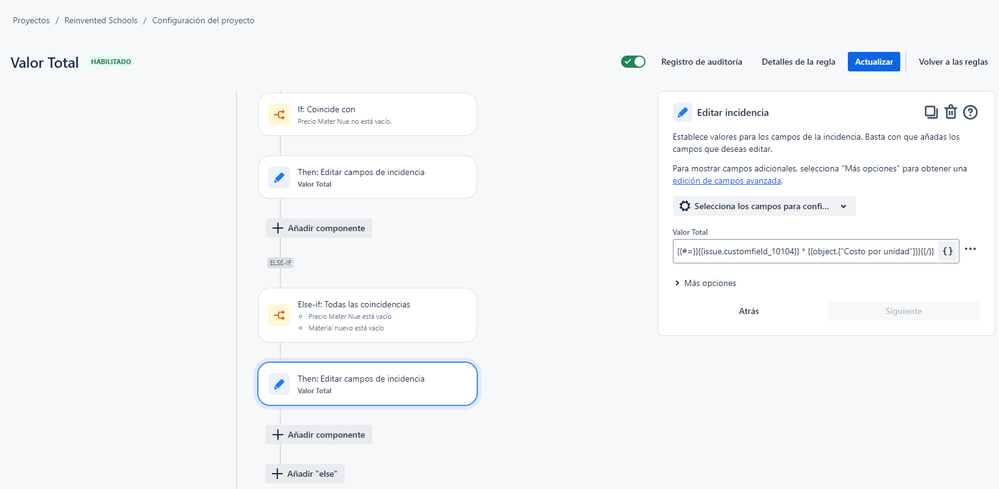Open Registro de auditoría
999x489 pixels.
701,62
